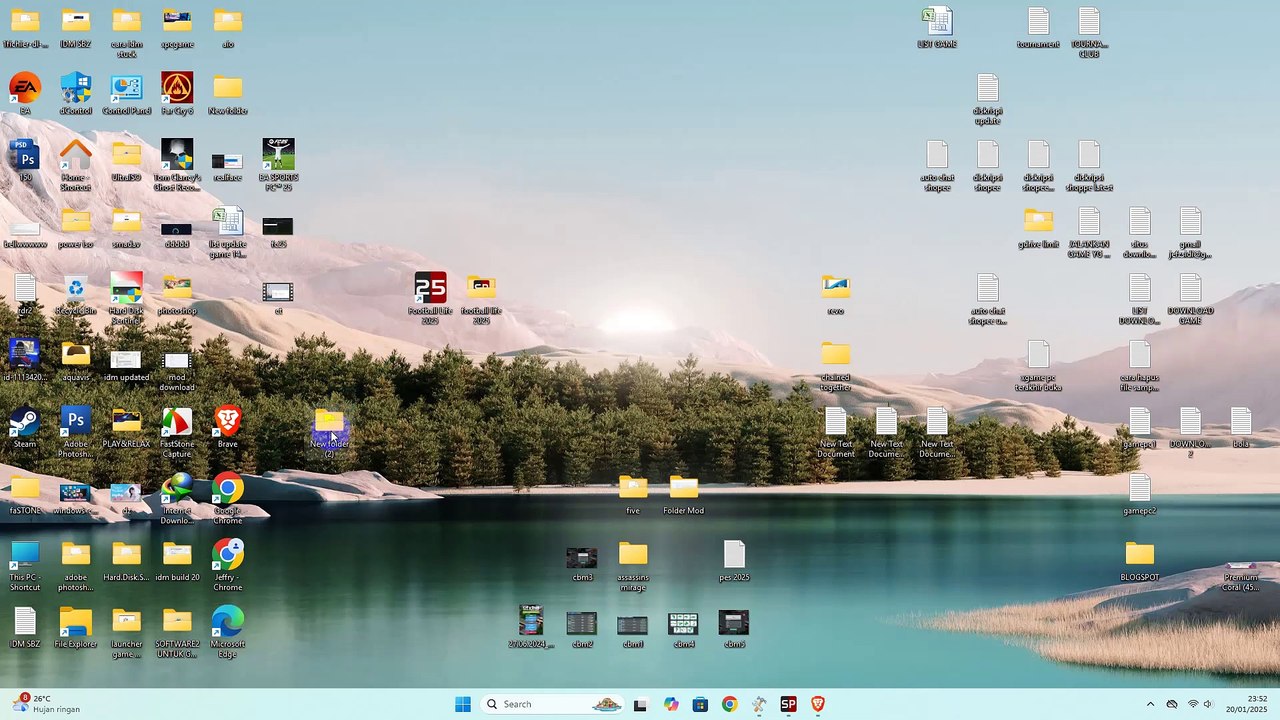Open Microsoft Store from the taskbar
The width and height of the screenshot is (1280, 720).
click(700, 704)
